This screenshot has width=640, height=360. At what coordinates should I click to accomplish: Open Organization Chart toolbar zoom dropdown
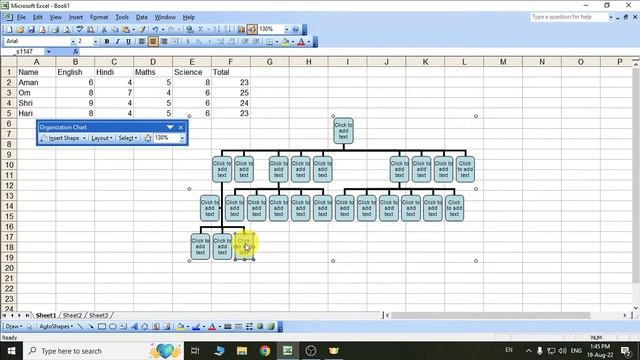(182, 138)
